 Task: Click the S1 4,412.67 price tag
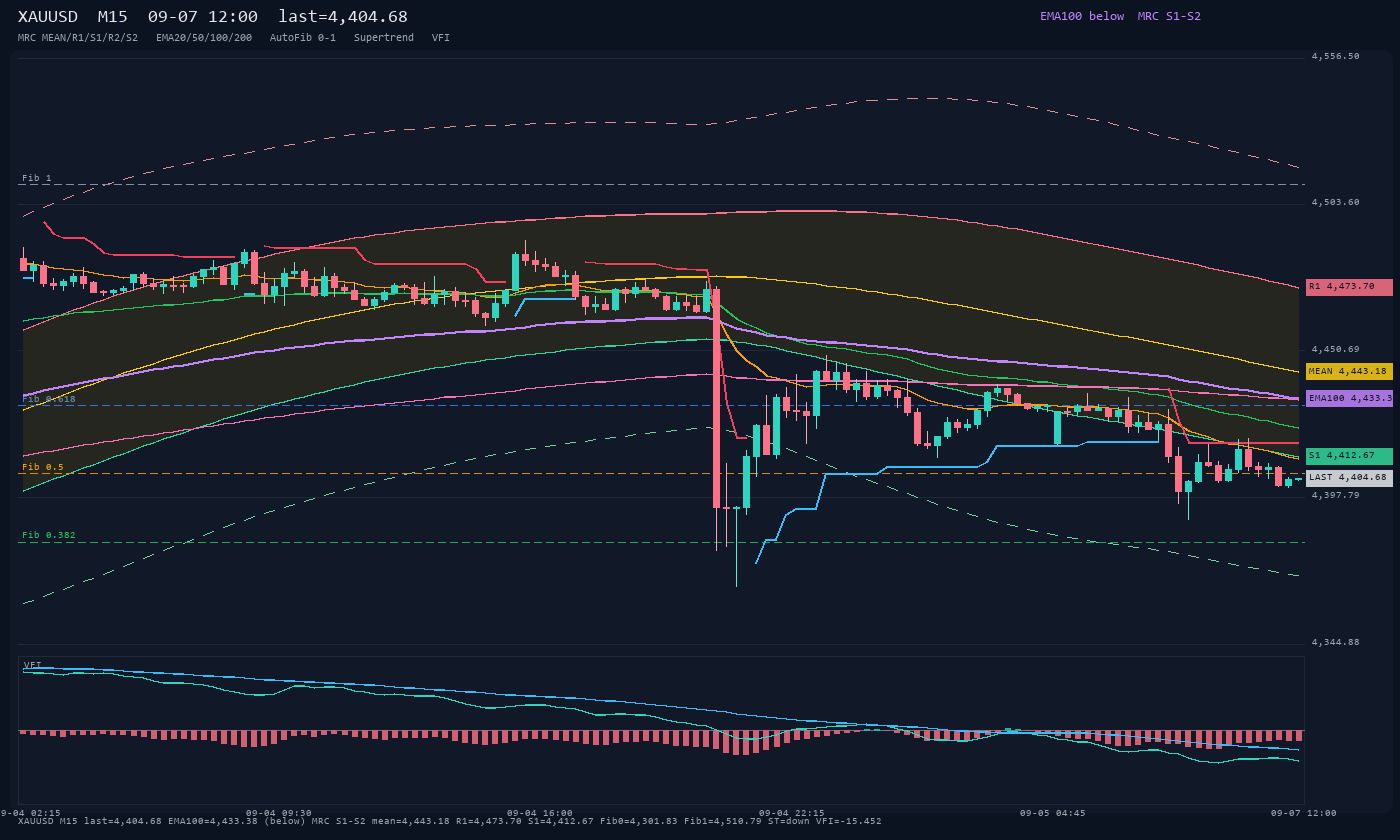click(1349, 456)
